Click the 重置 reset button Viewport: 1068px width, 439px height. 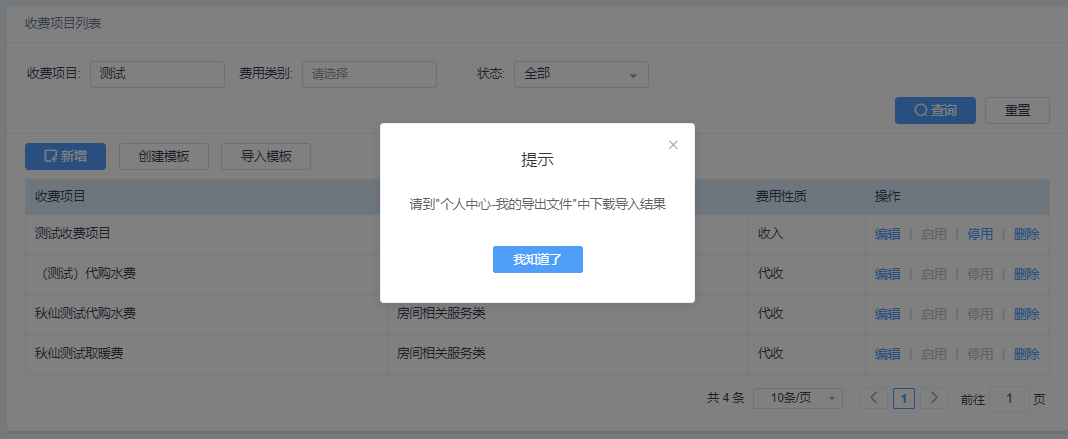tap(1017, 110)
